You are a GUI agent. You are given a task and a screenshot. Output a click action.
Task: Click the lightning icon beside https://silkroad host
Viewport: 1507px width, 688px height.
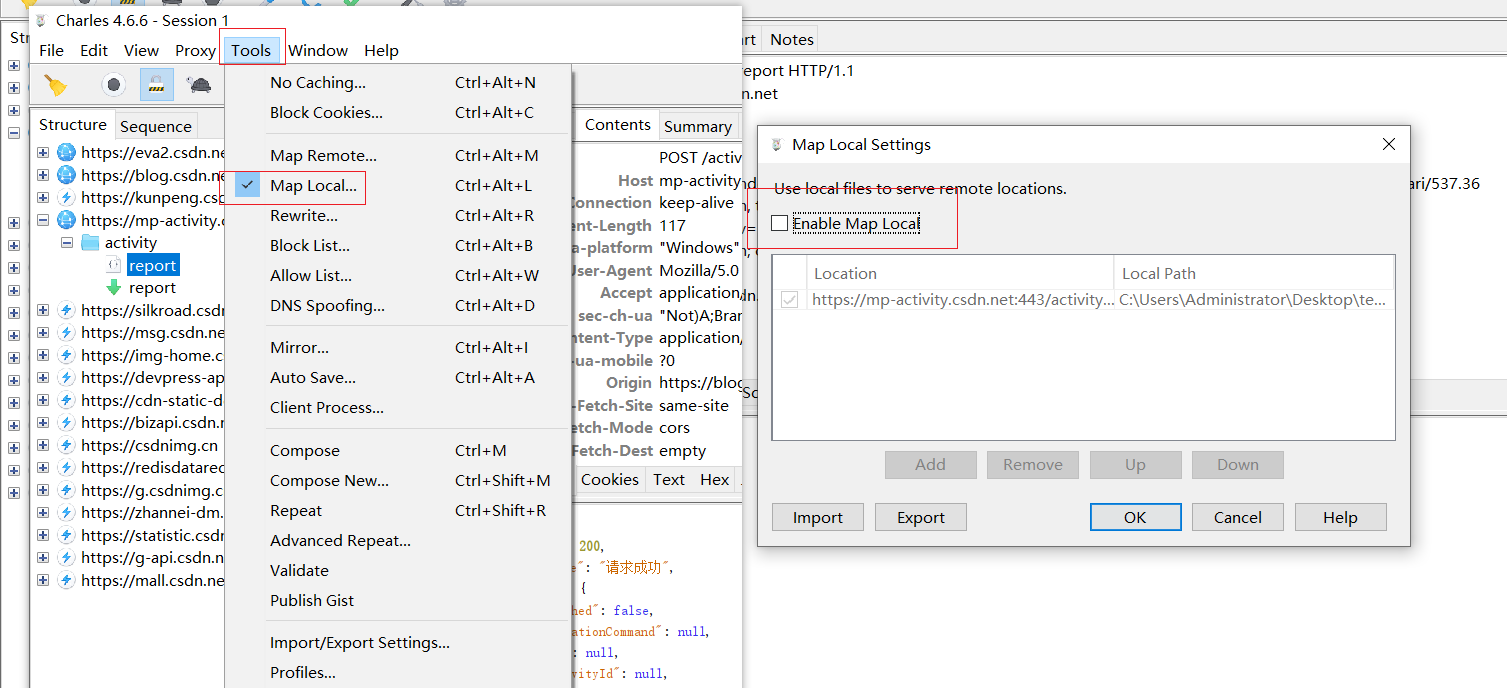[66, 310]
